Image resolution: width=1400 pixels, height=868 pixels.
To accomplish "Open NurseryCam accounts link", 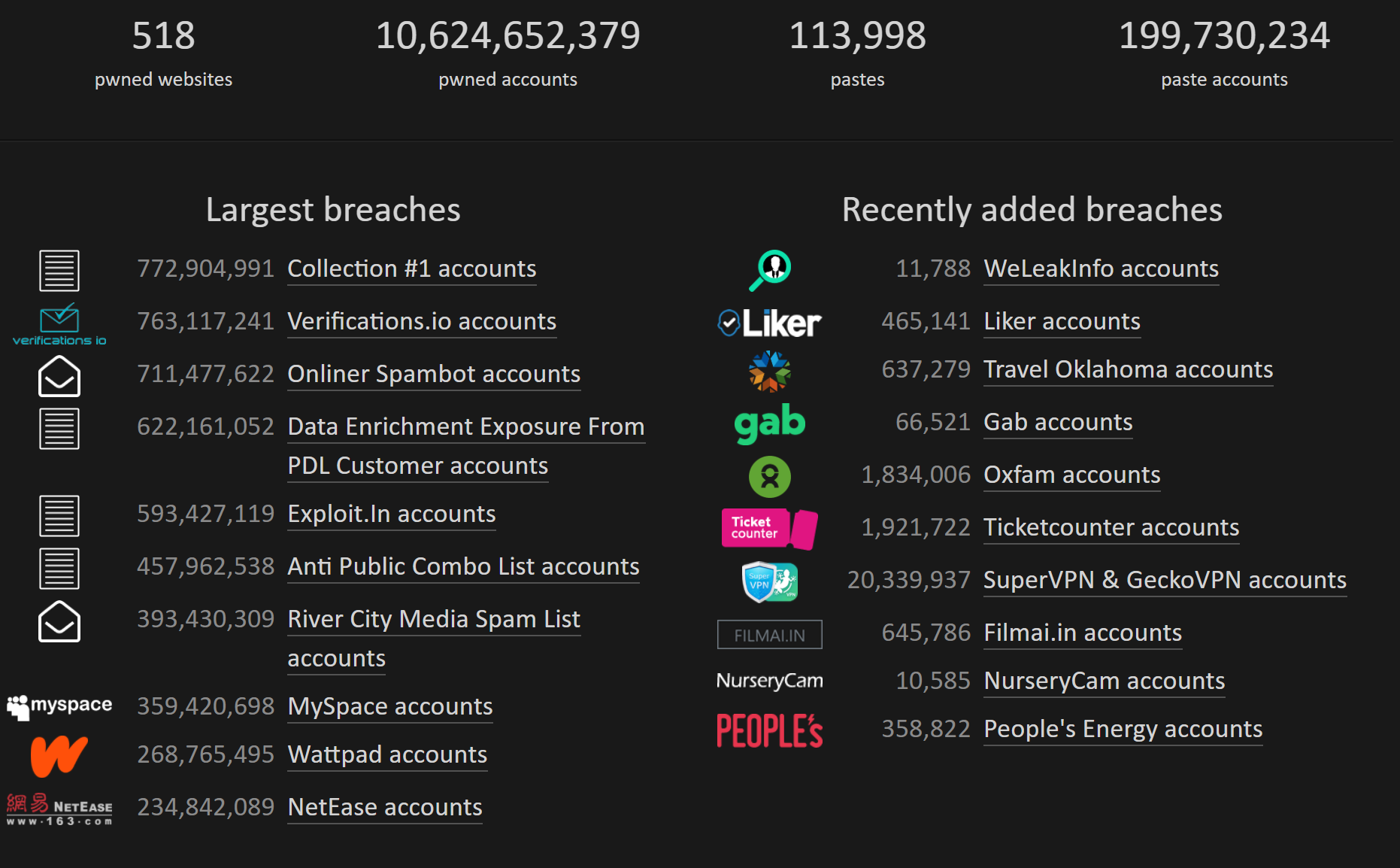I will [1105, 681].
